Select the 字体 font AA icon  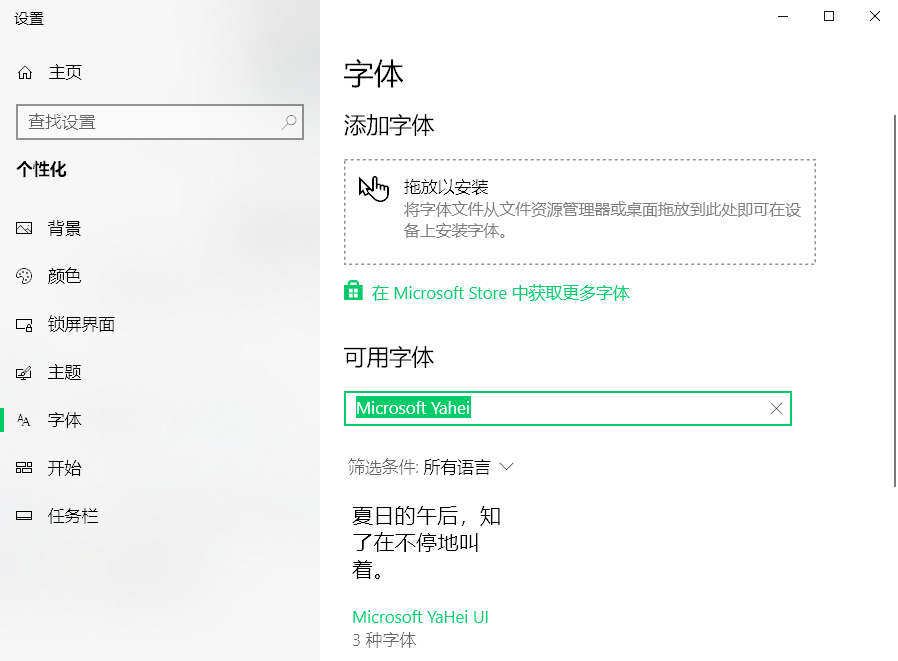pyautogui.click(x=24, y=420)
